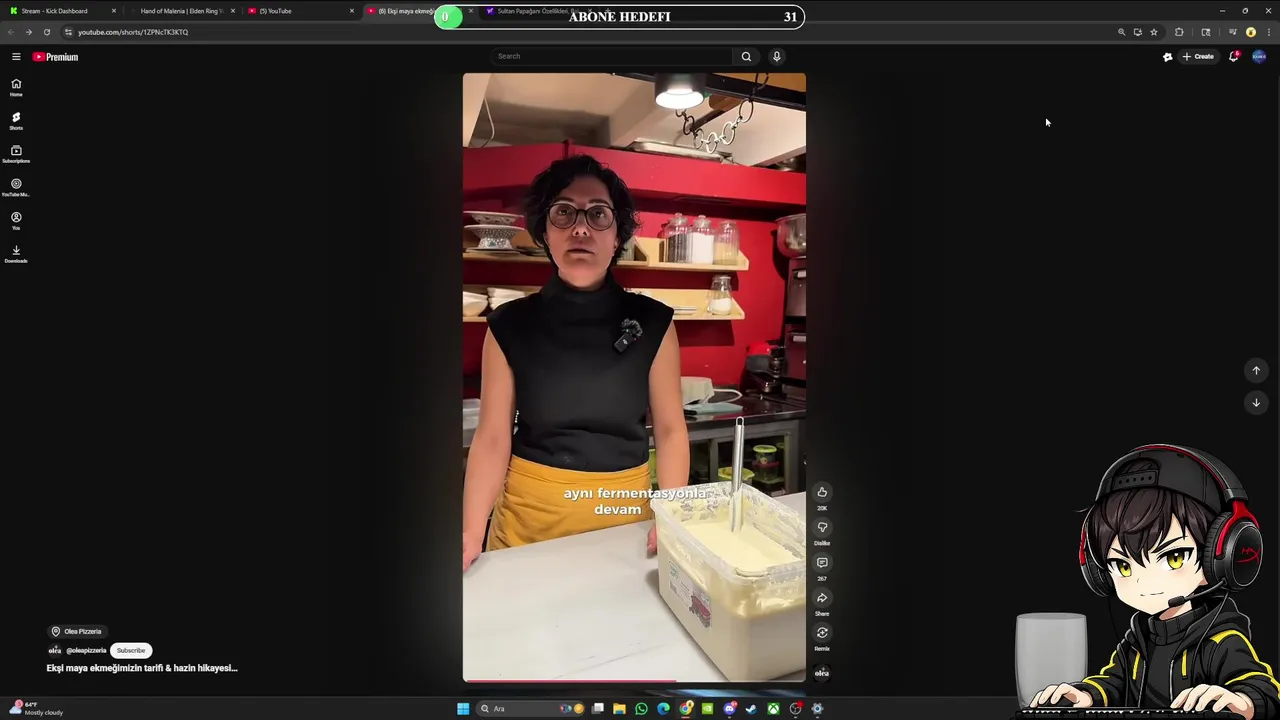This screenshot has width=1280, height=720.
Task: View site information icon in address bar
Action: pyautogui.click(x=68, y=32)
